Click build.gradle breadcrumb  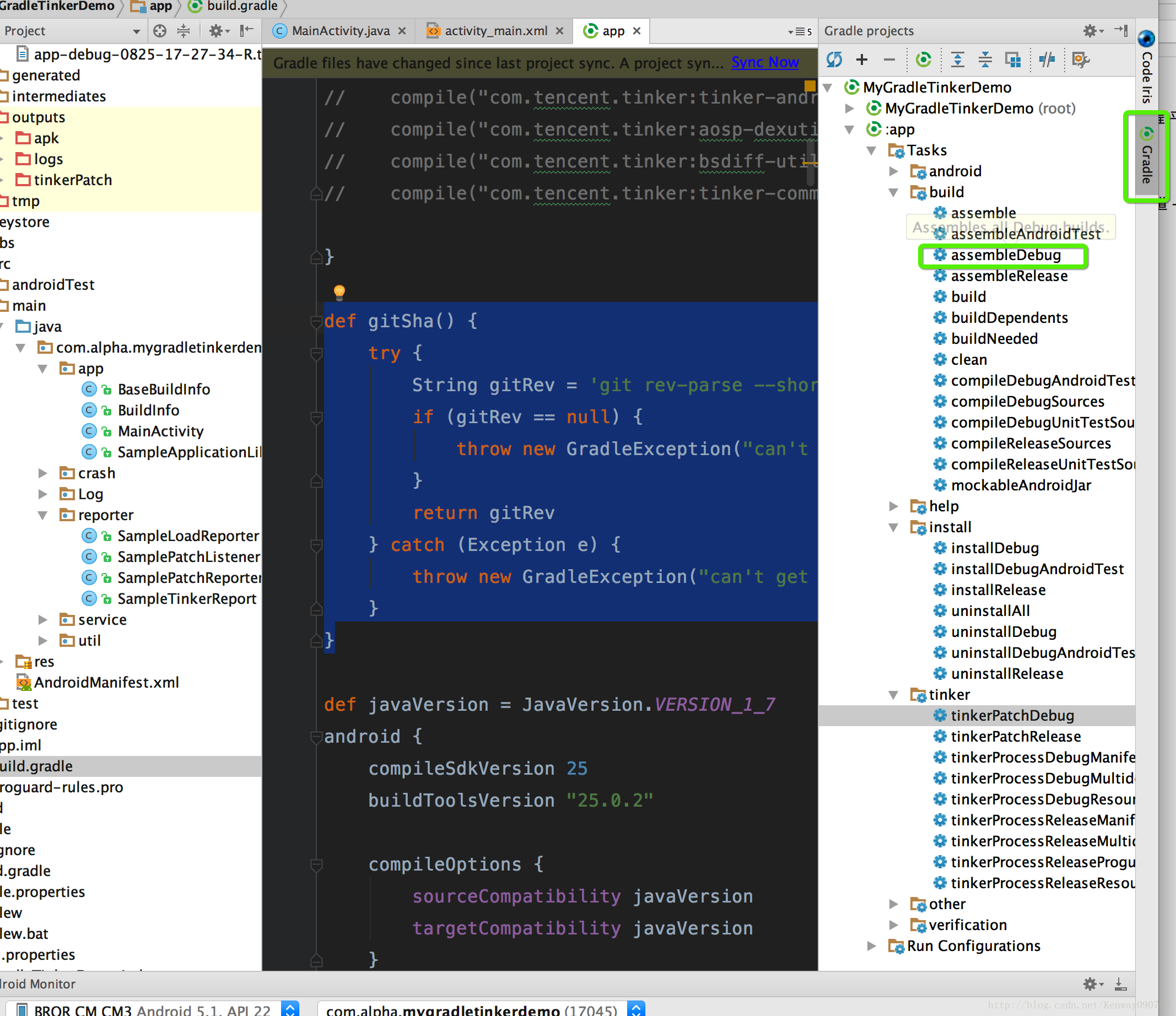pos(234,7)
